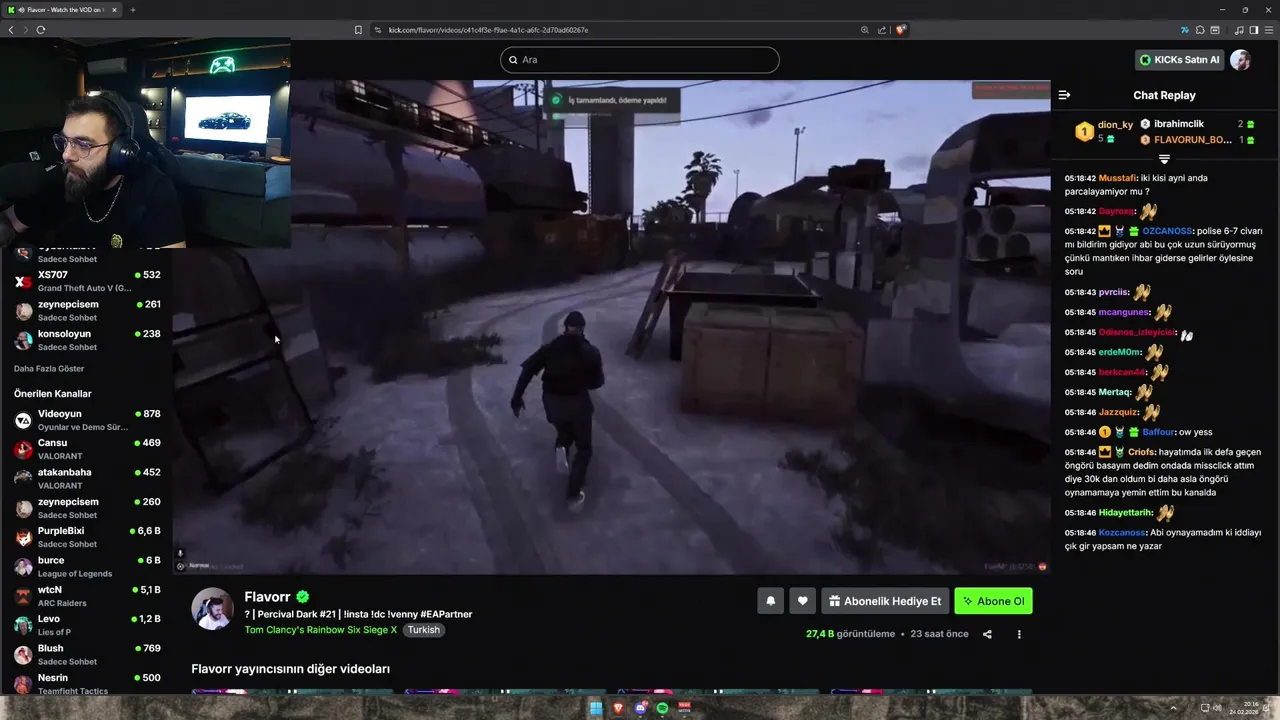Click the OZCANOSS username in chat

point(1167,231)
